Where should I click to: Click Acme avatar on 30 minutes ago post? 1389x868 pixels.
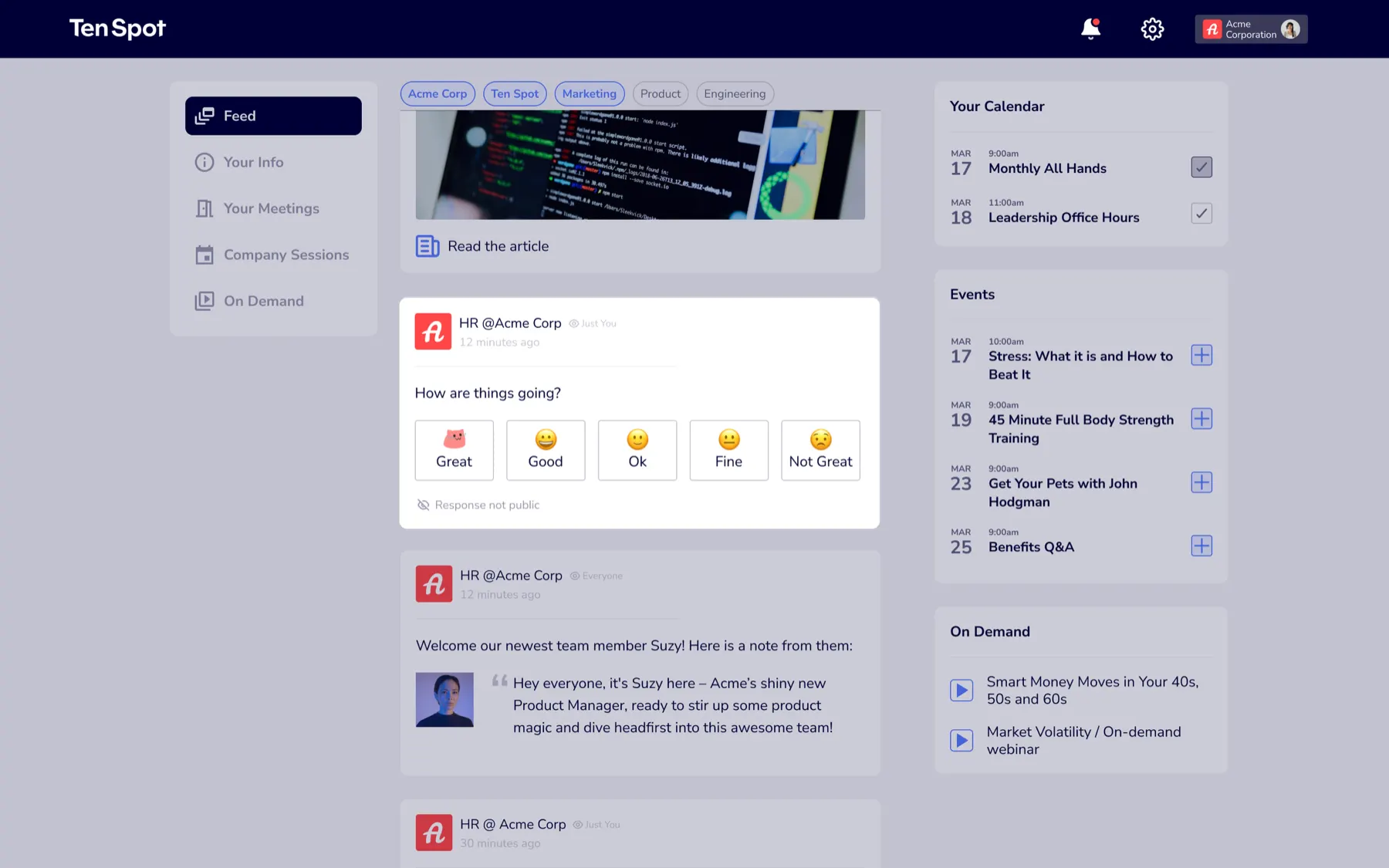[x=434, y=833]
